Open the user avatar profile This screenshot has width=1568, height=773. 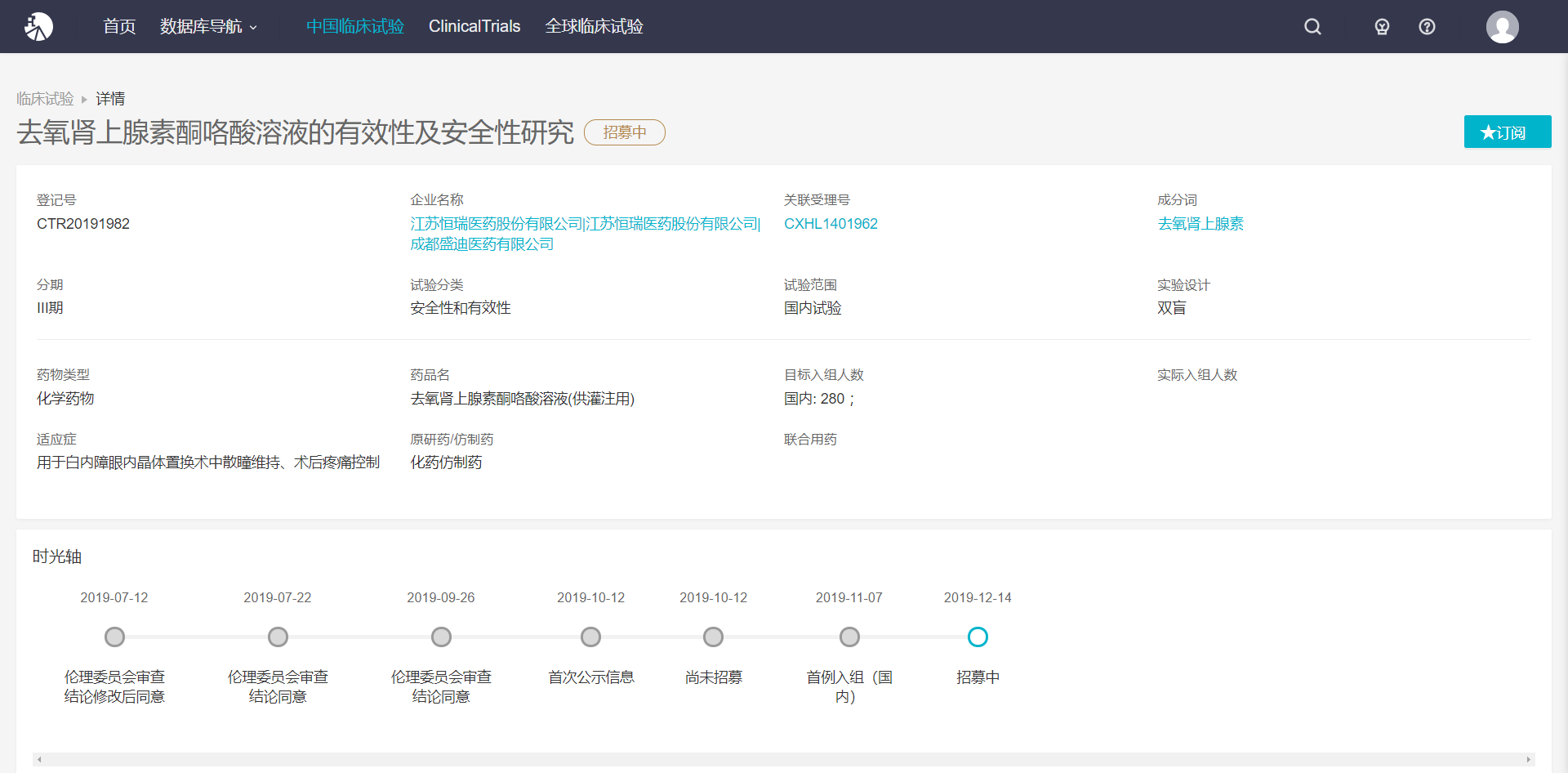click(x=1502, y=27)
